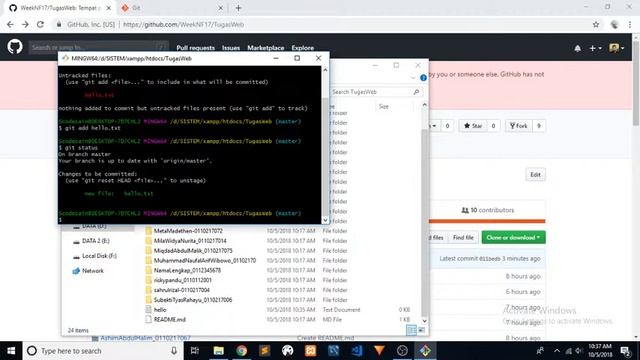Open Chrome from the taskbar

point(242,351)
